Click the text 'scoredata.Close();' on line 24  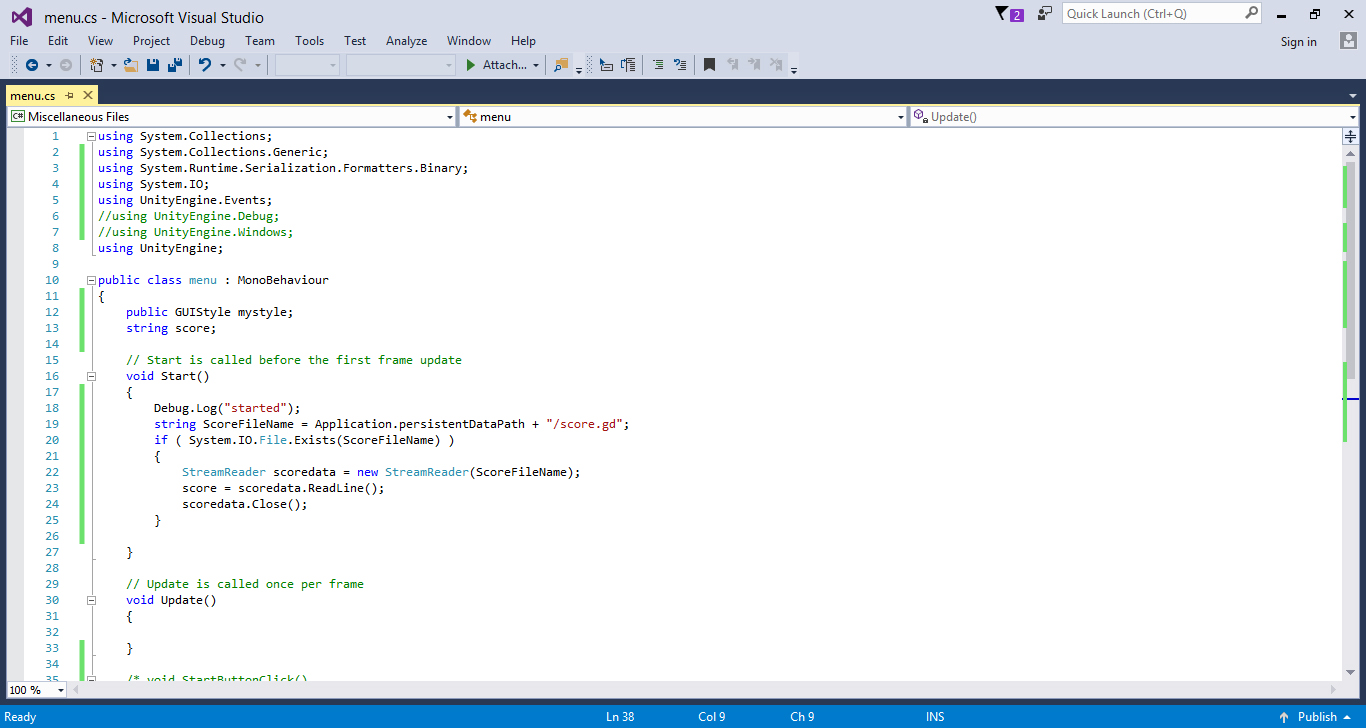(245, 504)
